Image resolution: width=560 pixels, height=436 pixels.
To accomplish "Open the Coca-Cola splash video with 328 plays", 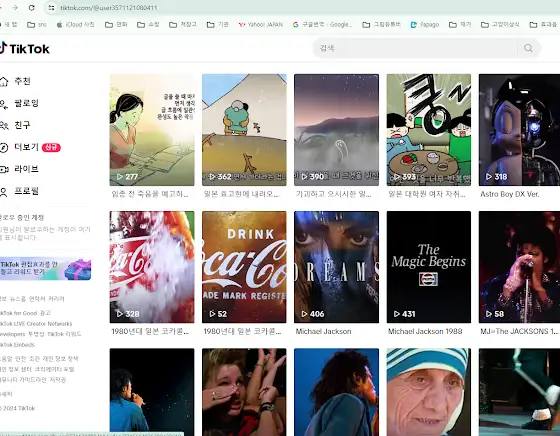I will tap(152, 267).
